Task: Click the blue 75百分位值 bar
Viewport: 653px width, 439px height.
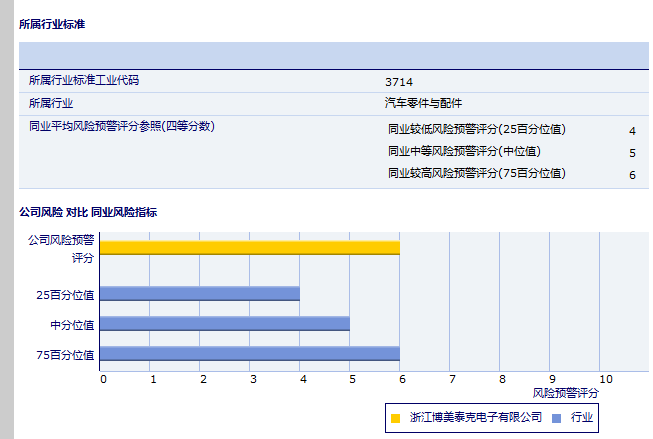Action: click(x=250, y=353)
